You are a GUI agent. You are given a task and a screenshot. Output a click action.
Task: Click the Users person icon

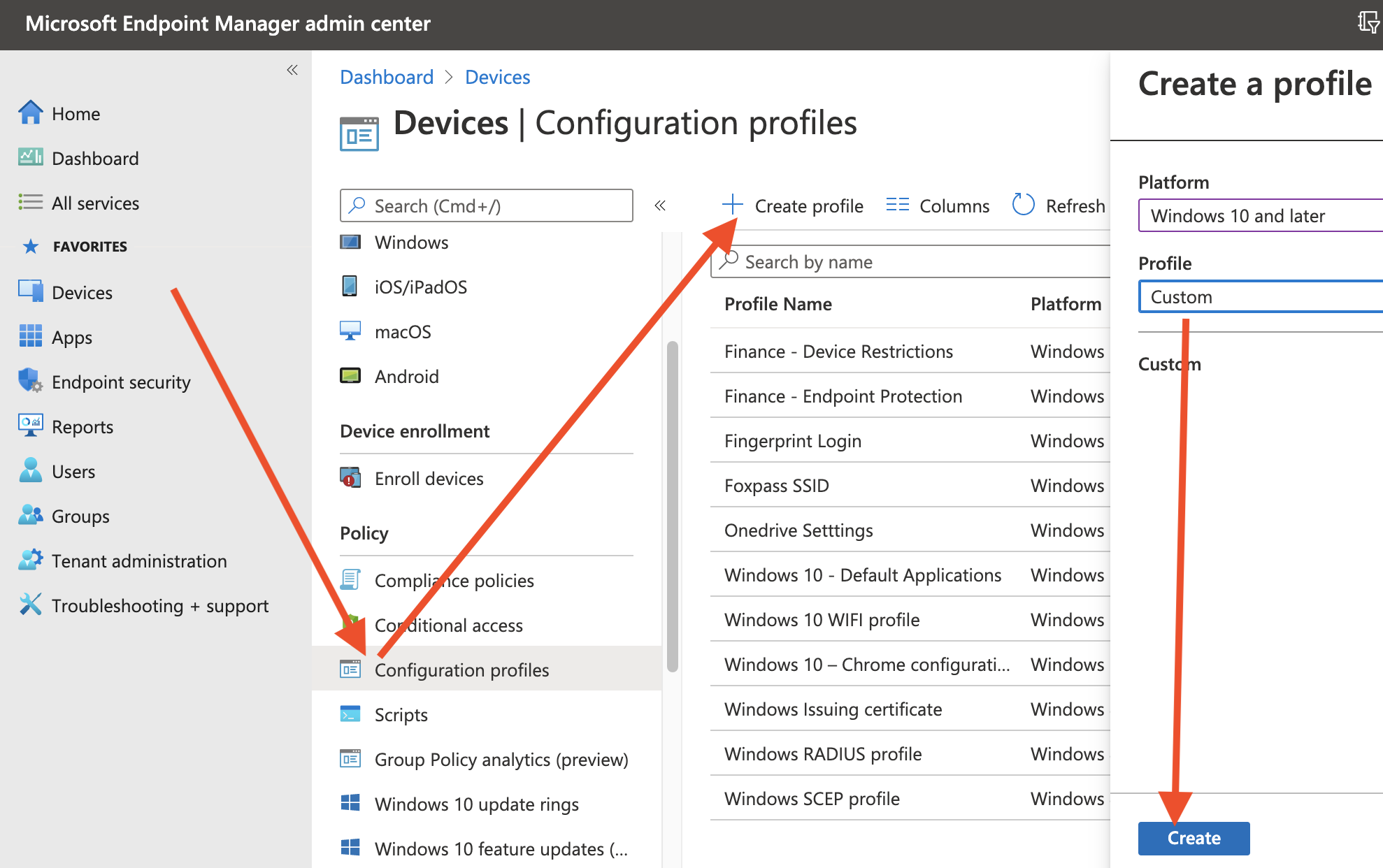pyautogui.click(x=31, y=470)
